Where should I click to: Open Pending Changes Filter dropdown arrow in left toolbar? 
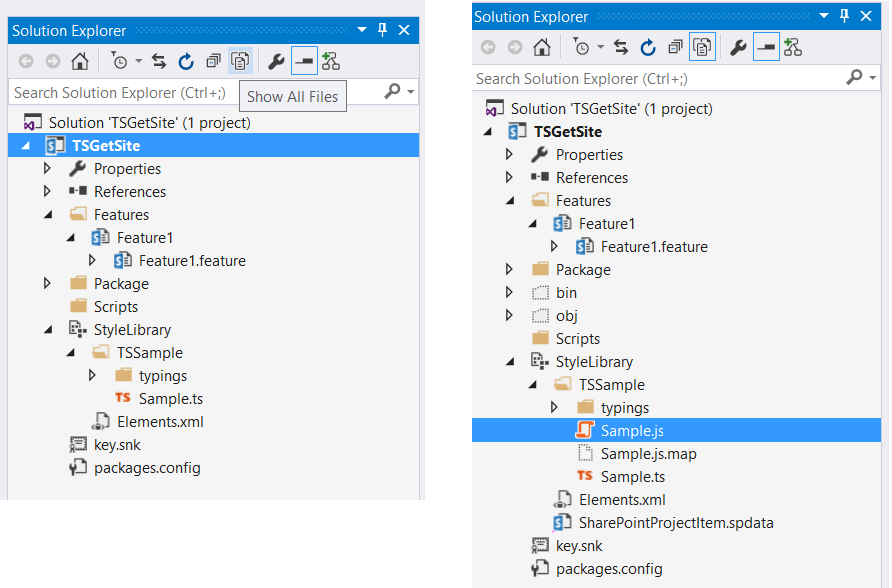[x=138, y=61]
